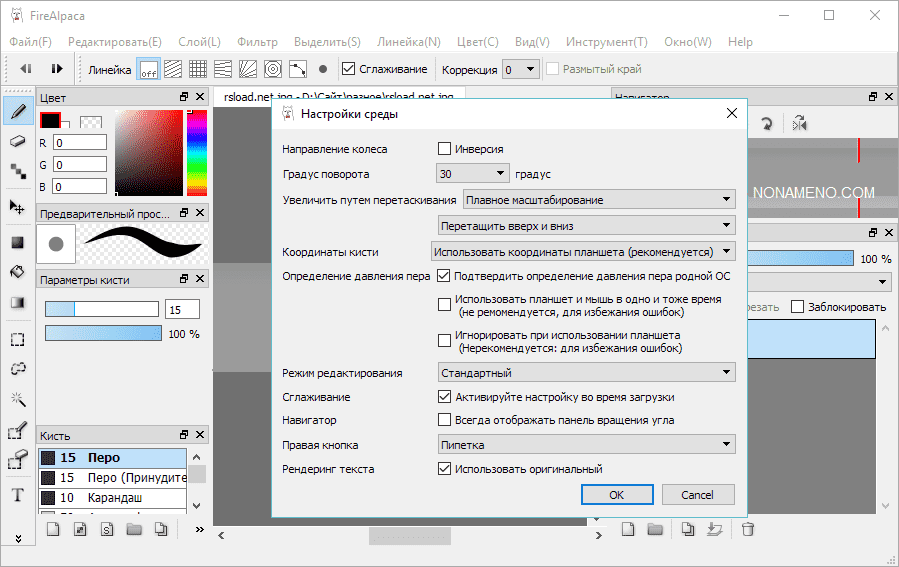Click OK to confirm settings
899x567 pixels.
click(x=617, y=495)
